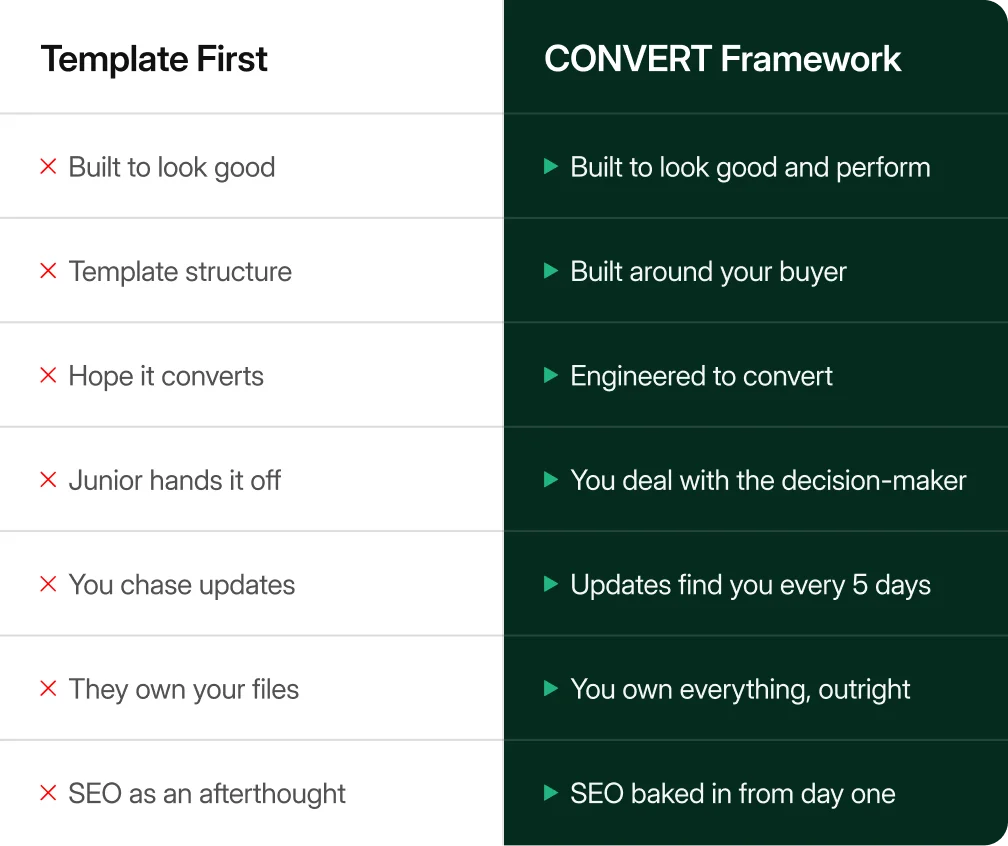1008x846 pixels.
Task: Click green arrow by SEO baked in from day one
Action: click(x=551, y=793)
